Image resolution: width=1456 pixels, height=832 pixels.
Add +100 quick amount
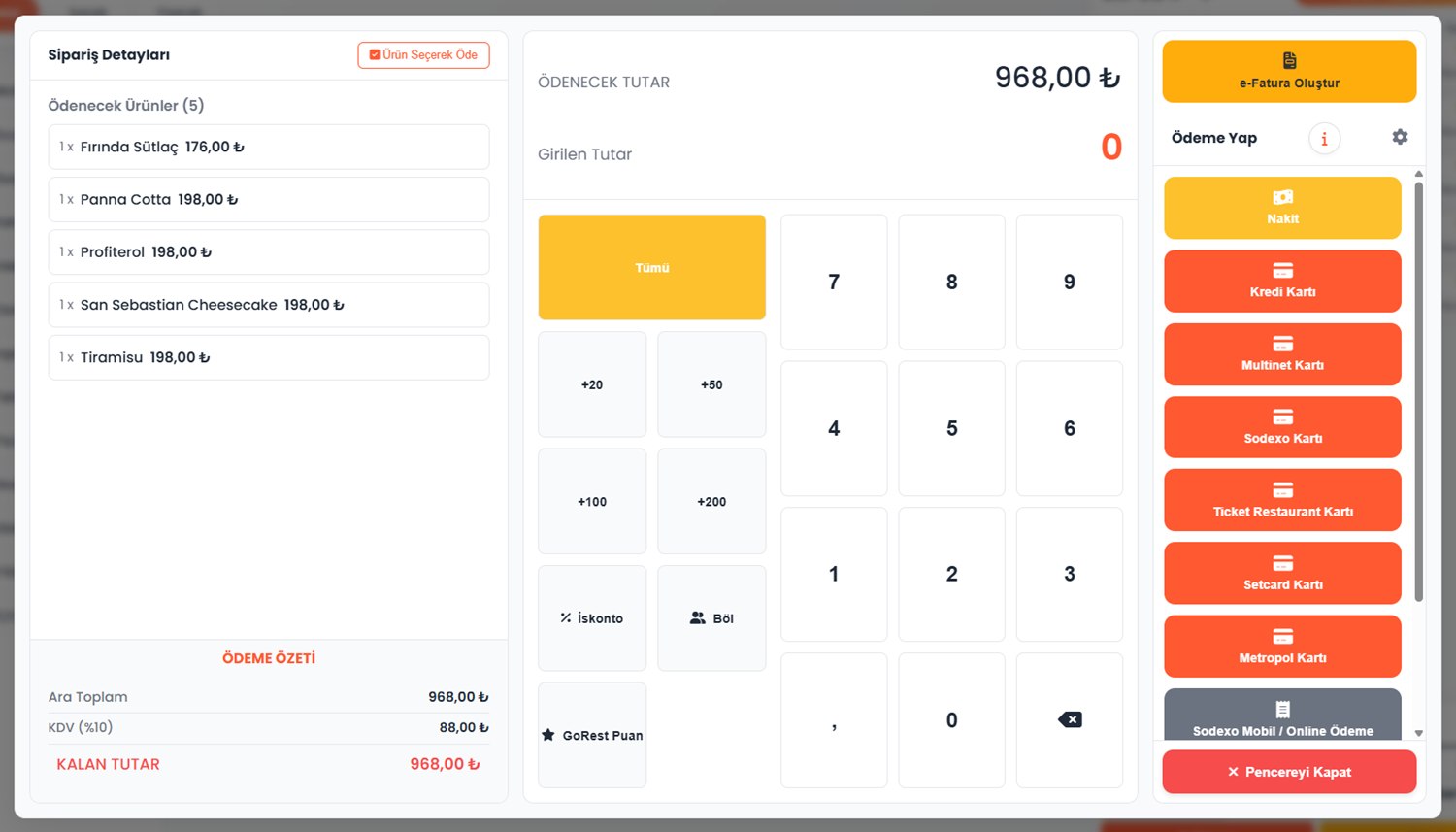[x=592, y=502]
